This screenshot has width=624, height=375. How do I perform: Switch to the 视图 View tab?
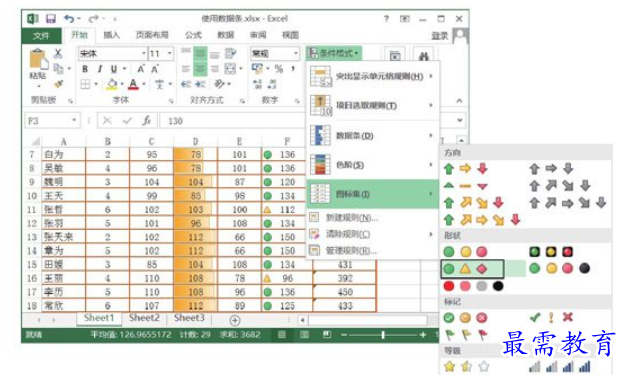point(290,35)
